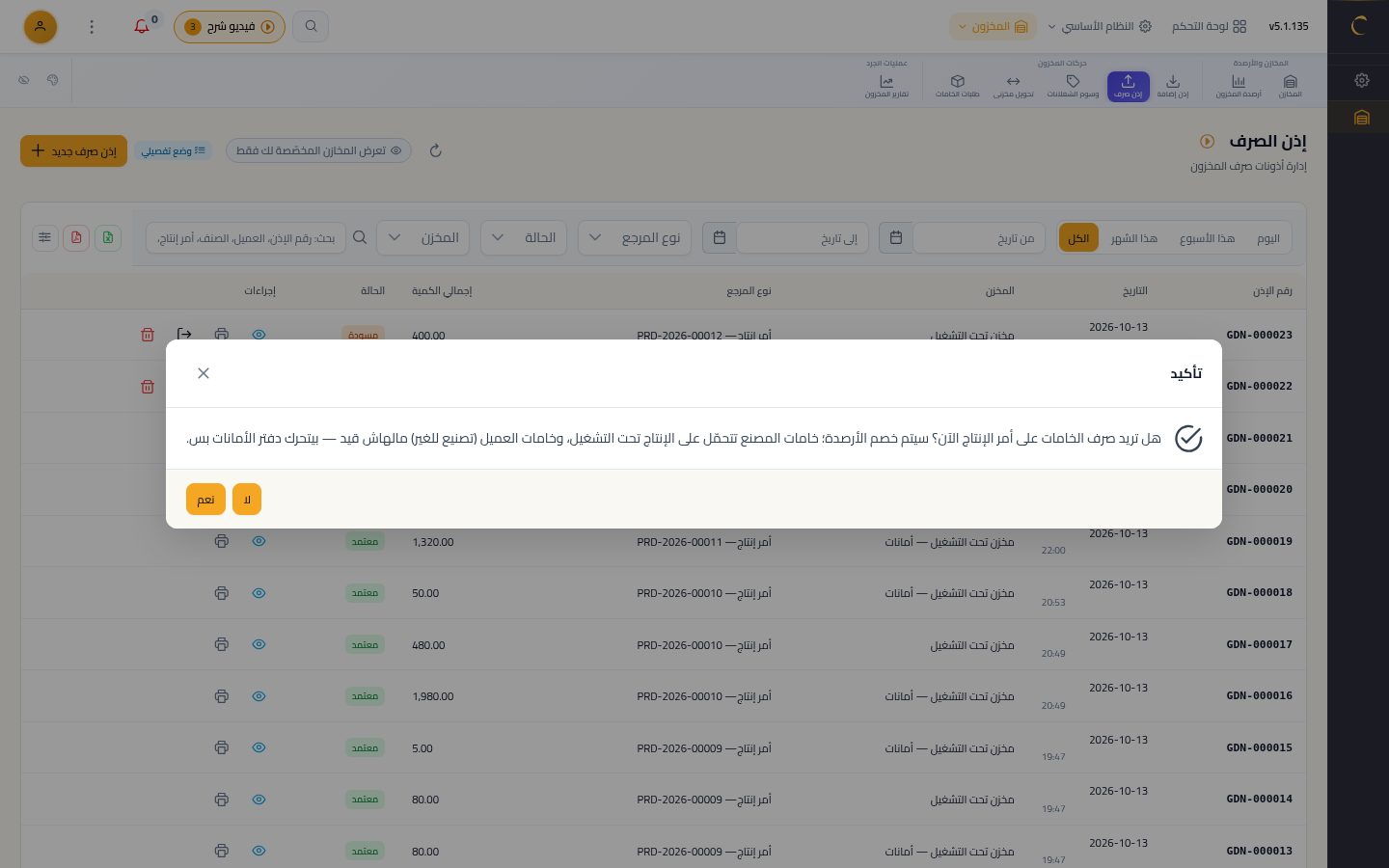Open وسوم الشغلانات toolbar item
The image size is (1389, 868).
[1073, 86]
